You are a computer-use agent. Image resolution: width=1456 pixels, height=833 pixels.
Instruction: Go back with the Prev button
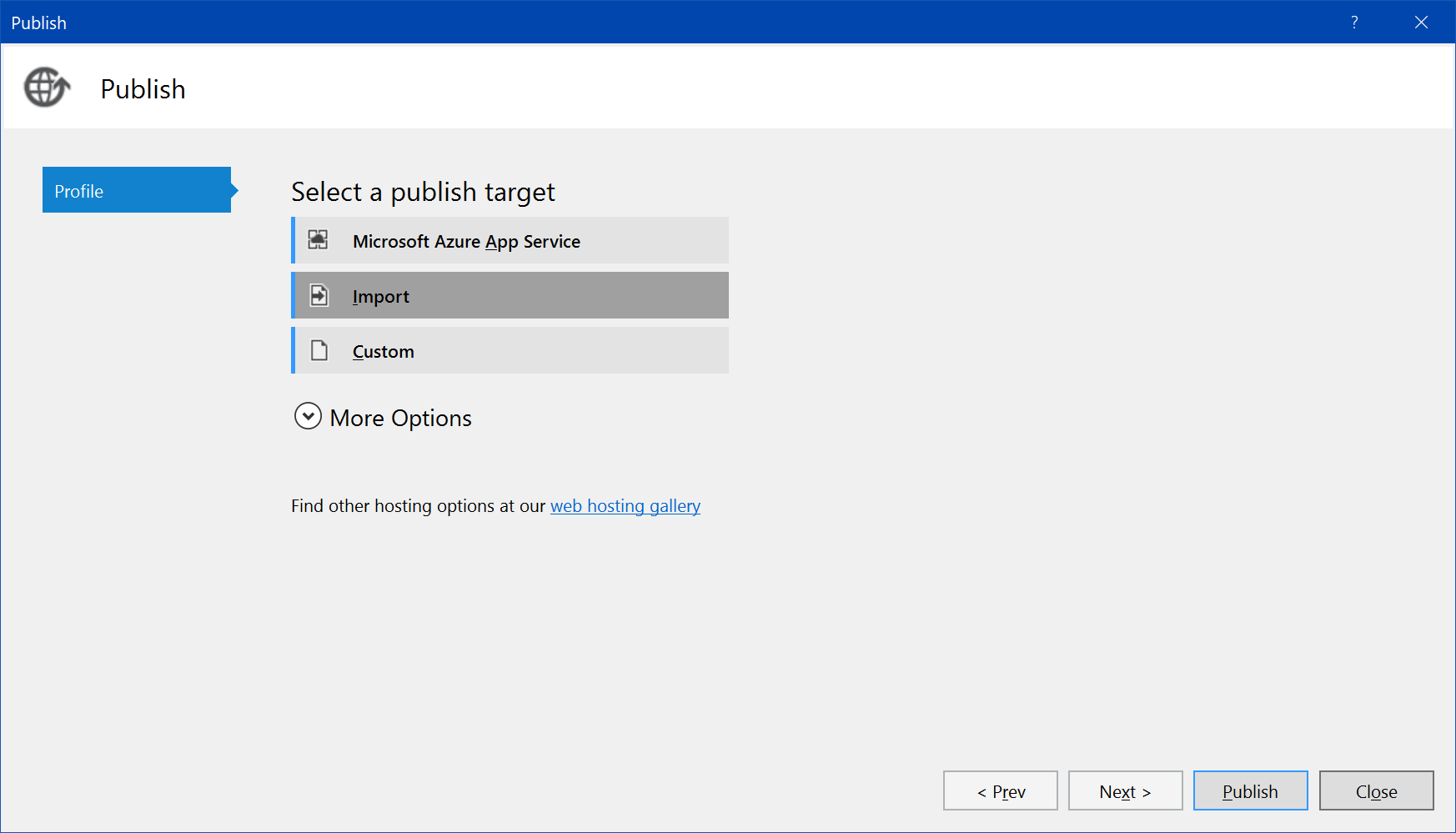coord(1000,790)
